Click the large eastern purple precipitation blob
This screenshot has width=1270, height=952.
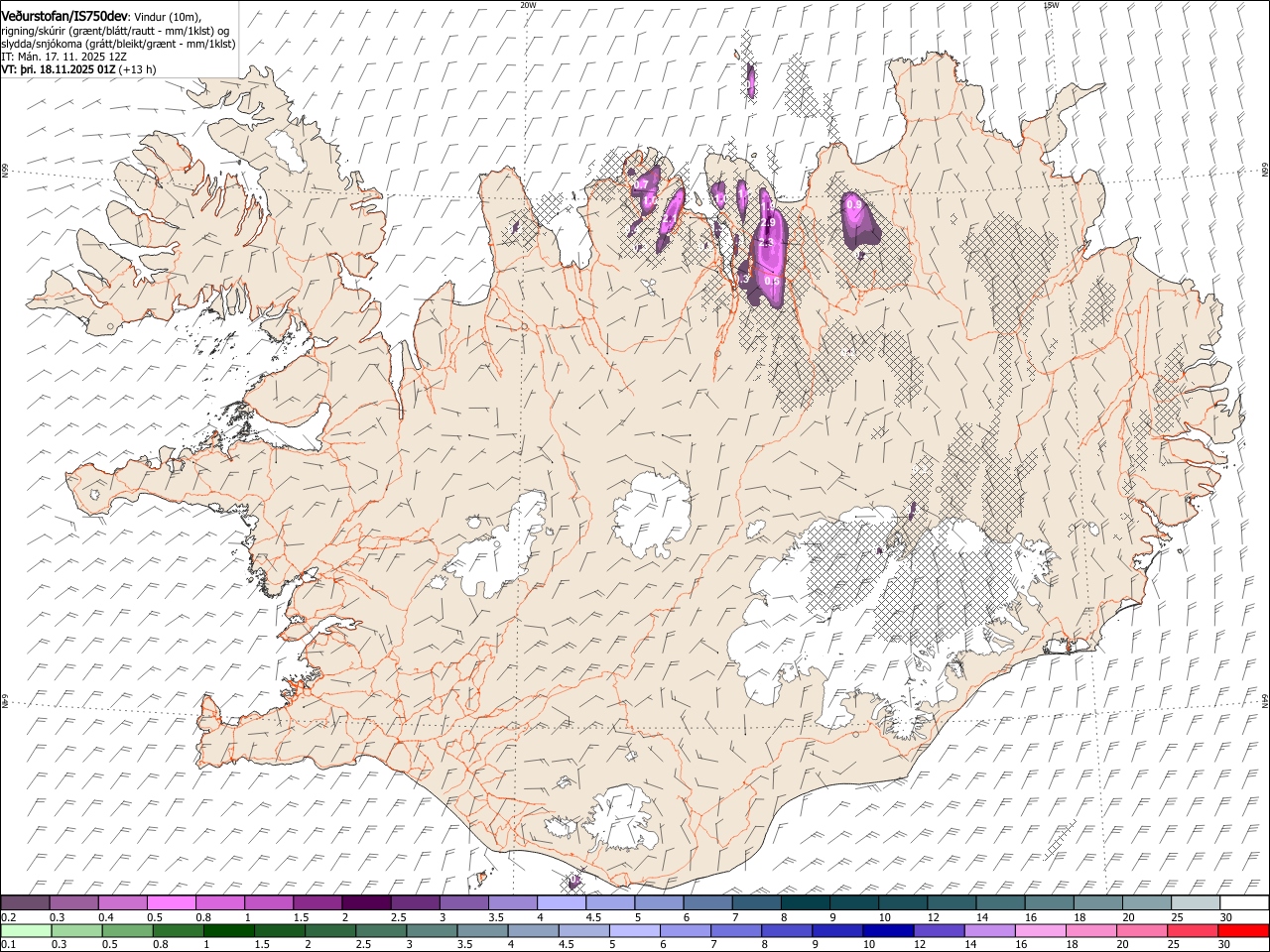point(859,219)
